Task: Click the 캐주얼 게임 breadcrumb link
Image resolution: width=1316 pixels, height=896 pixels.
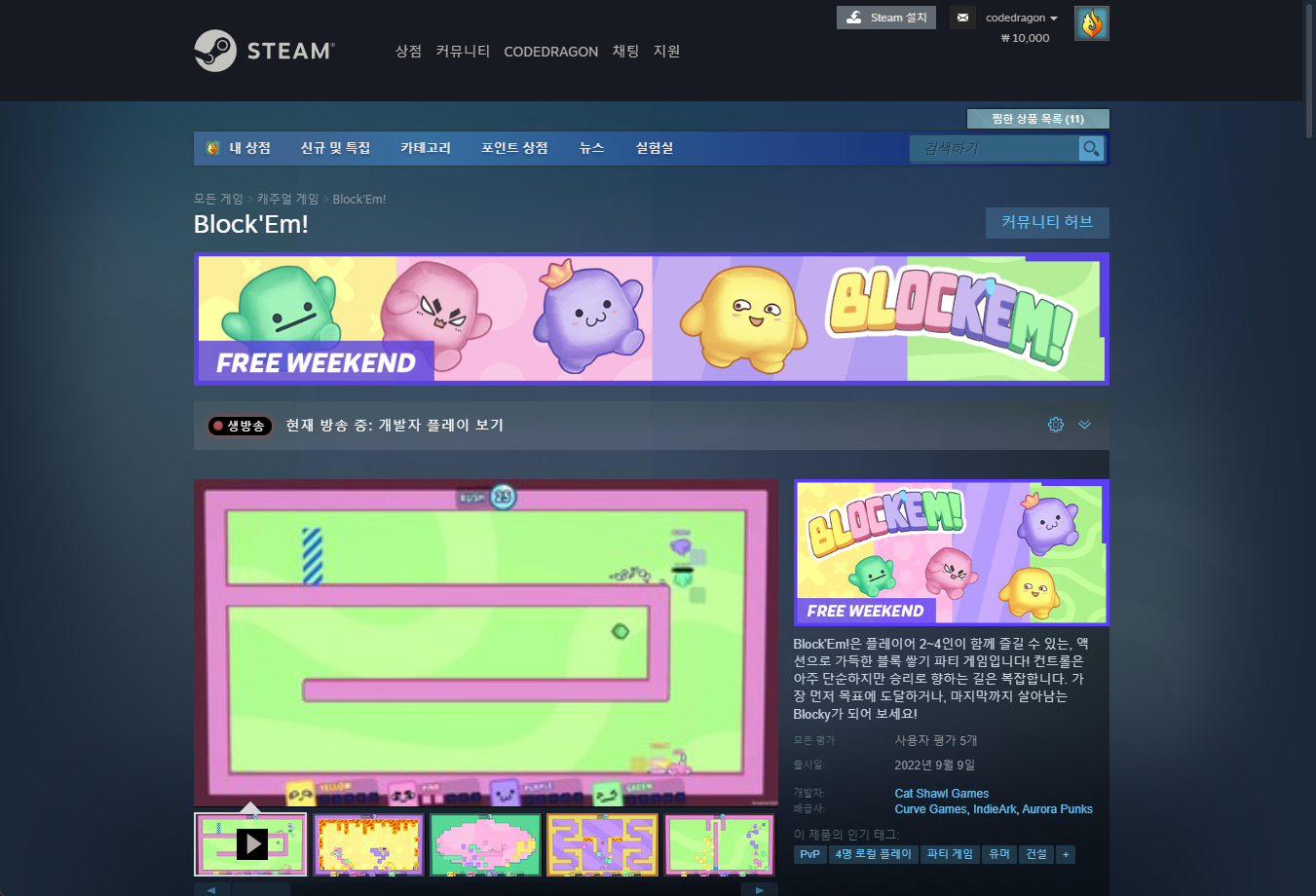Action: coord(287,199)
